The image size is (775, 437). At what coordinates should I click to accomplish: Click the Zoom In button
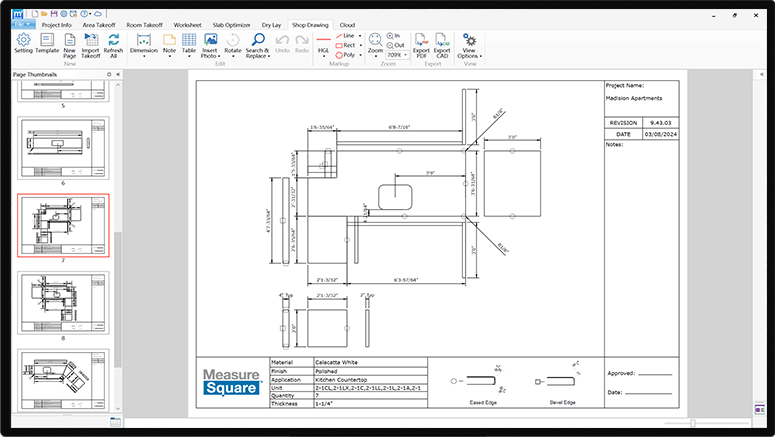coord(394,35)
